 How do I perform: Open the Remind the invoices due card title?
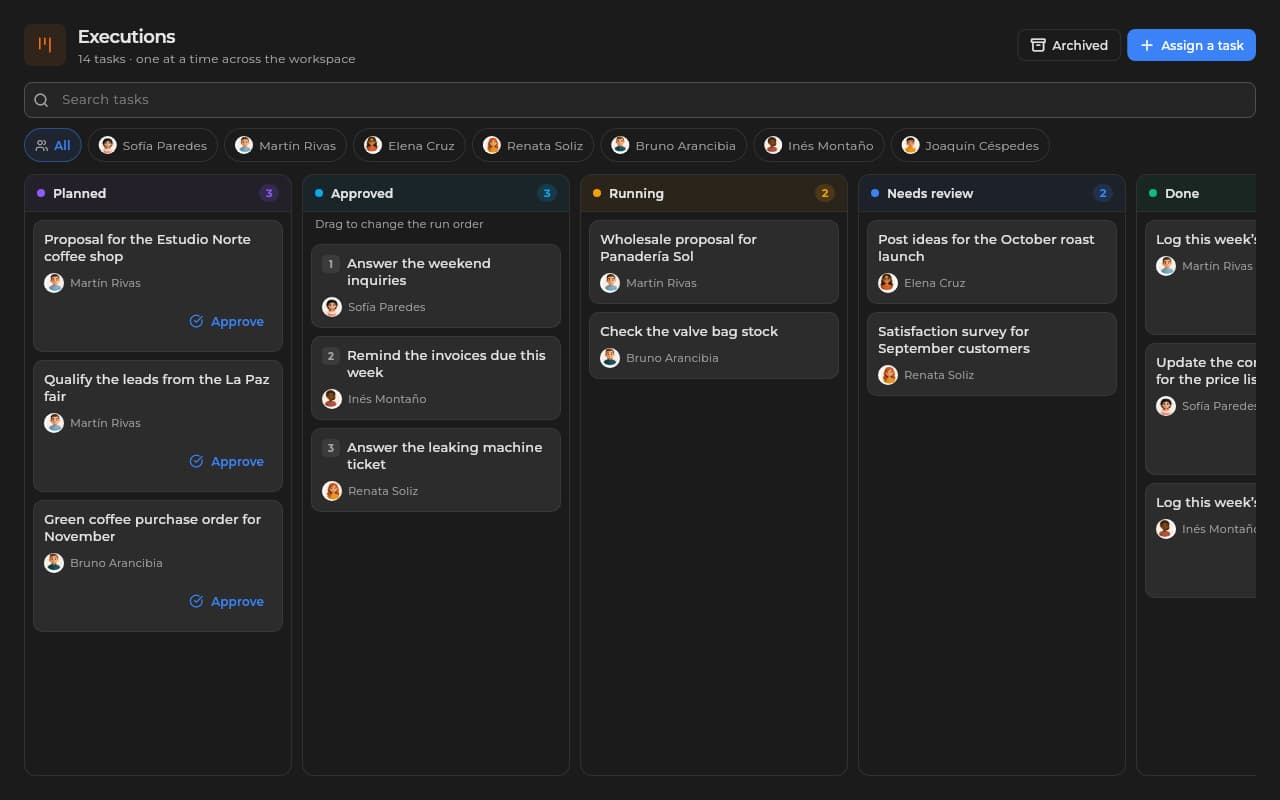tap(447, 364)
